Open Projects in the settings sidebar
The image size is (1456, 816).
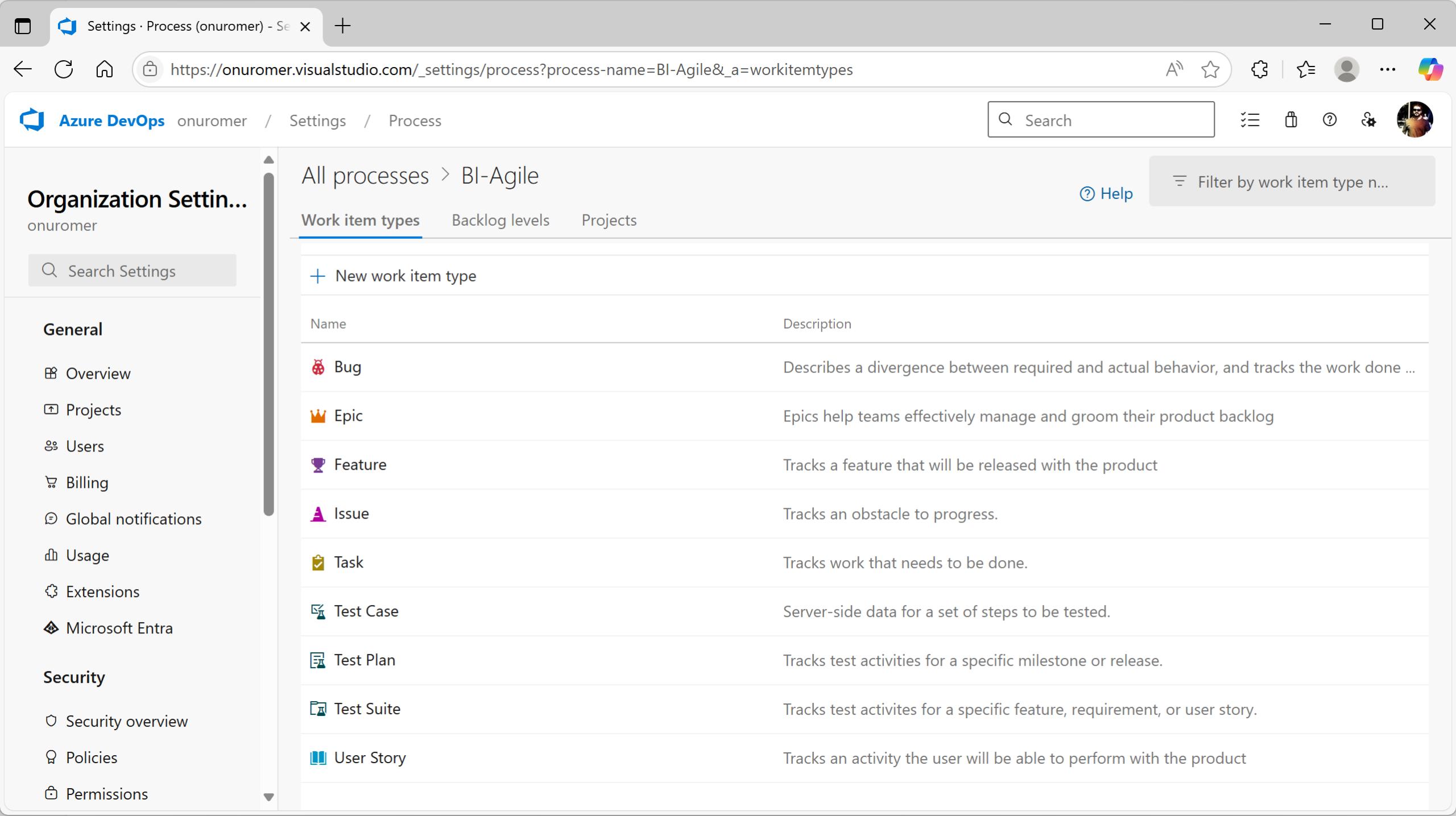(x=93, y=410)
